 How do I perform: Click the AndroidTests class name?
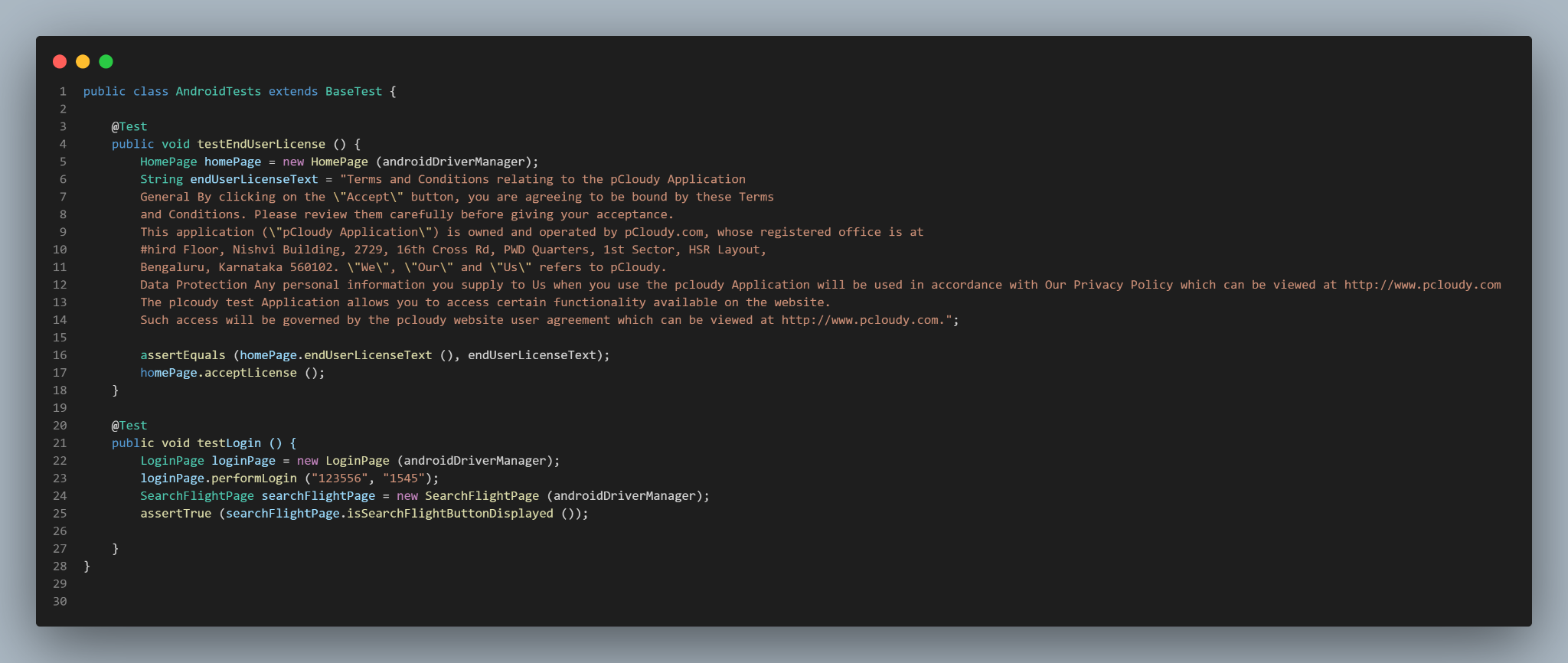point(218,91)
